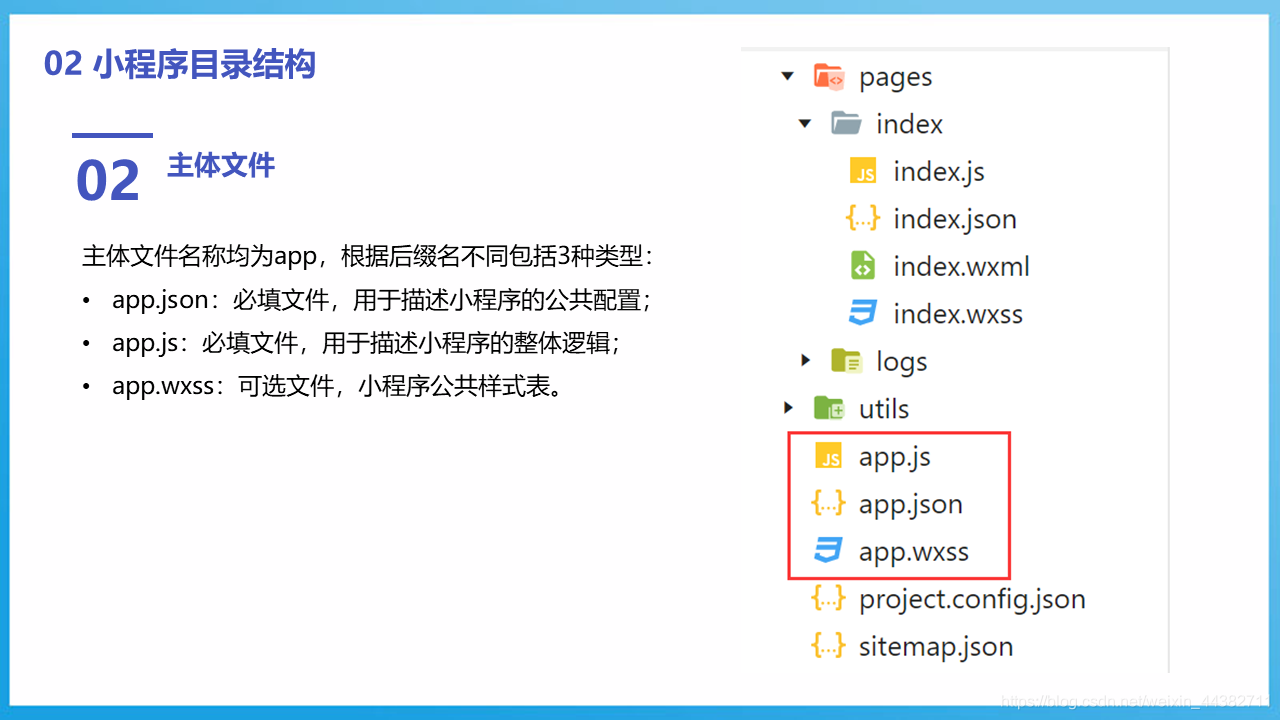This screenshot has width=1280, height=720.
Task: Click the index.wxss CSS icon
Action: tap(863, 313)
